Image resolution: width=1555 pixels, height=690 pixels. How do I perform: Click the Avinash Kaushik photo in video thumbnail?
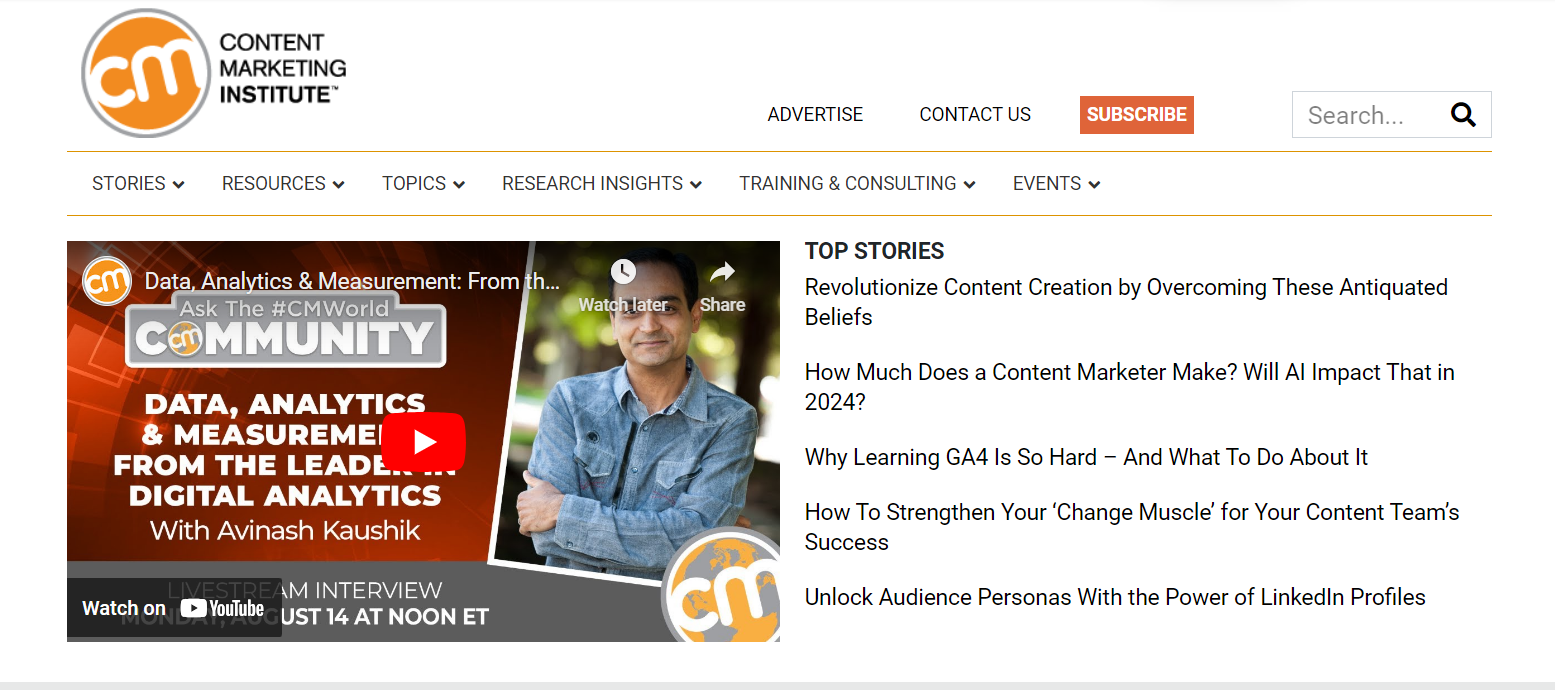(x=640, y=410)
